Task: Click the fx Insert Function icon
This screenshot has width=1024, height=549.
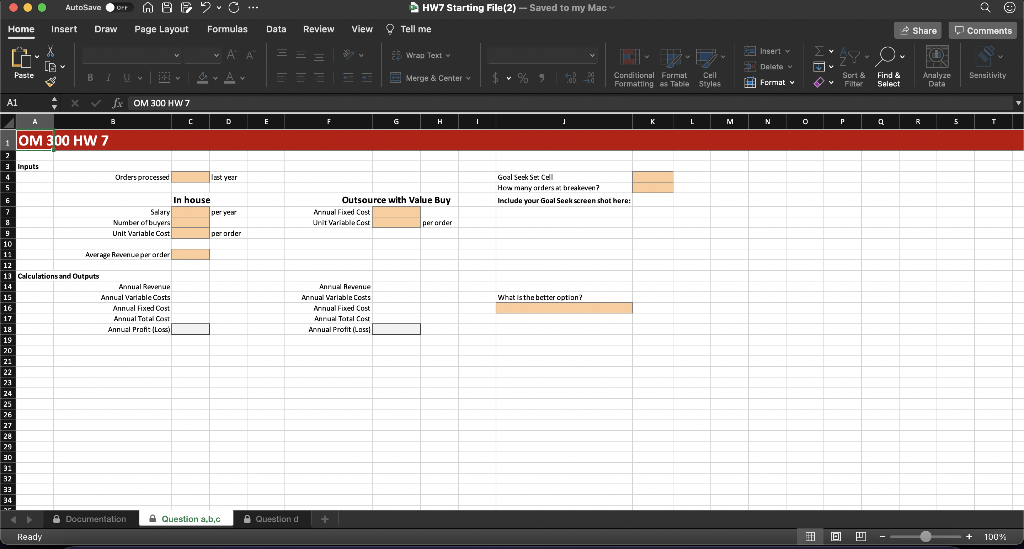Action: pyautogui.click(x=118, y=103)
